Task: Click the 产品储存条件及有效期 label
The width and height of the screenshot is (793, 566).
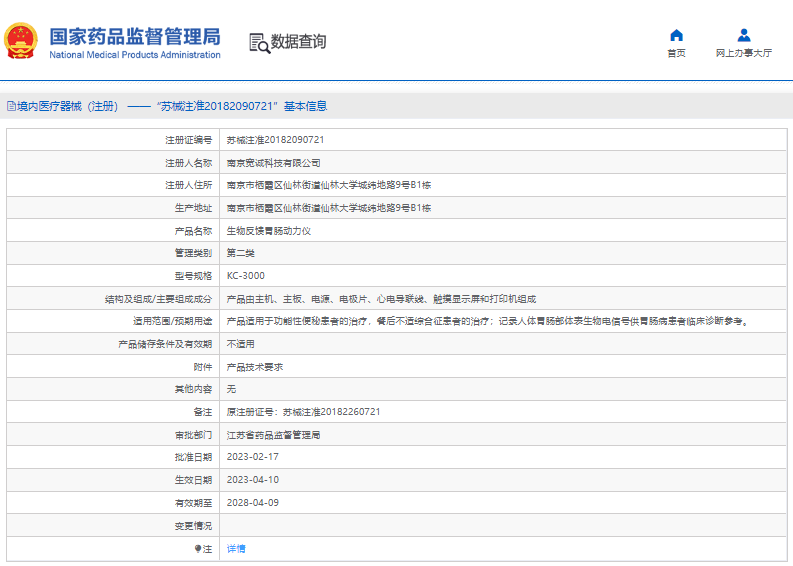Action: (x=165, y=344)
